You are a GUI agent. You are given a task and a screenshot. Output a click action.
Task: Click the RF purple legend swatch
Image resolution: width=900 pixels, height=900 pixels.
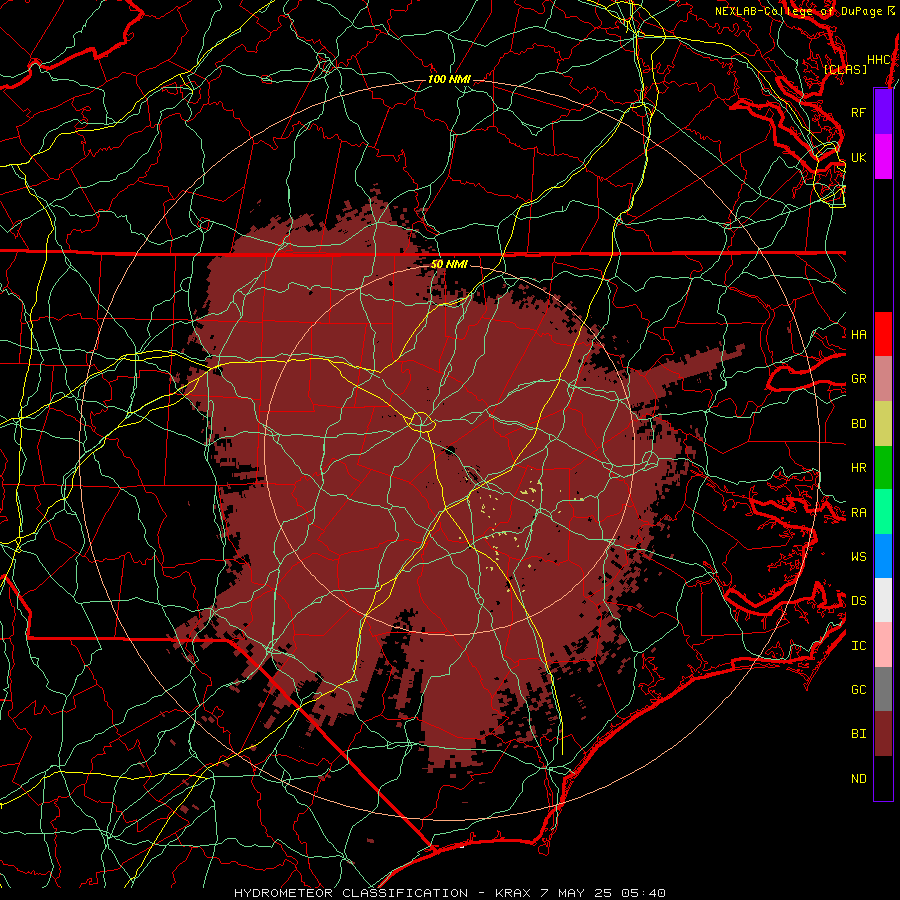coord(883,112)
